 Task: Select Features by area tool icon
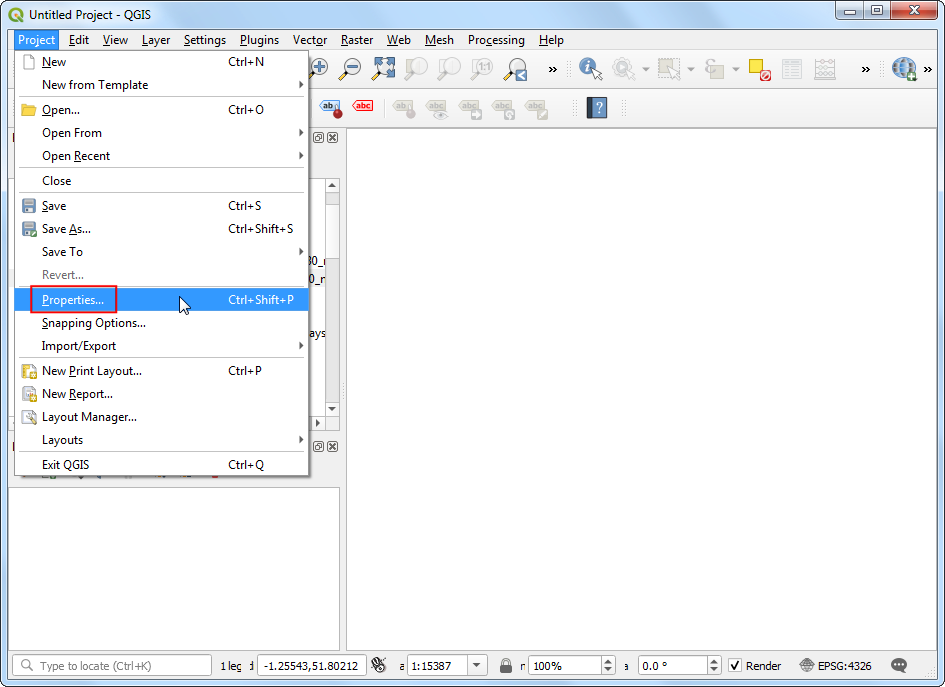click(x=668, y=69)
